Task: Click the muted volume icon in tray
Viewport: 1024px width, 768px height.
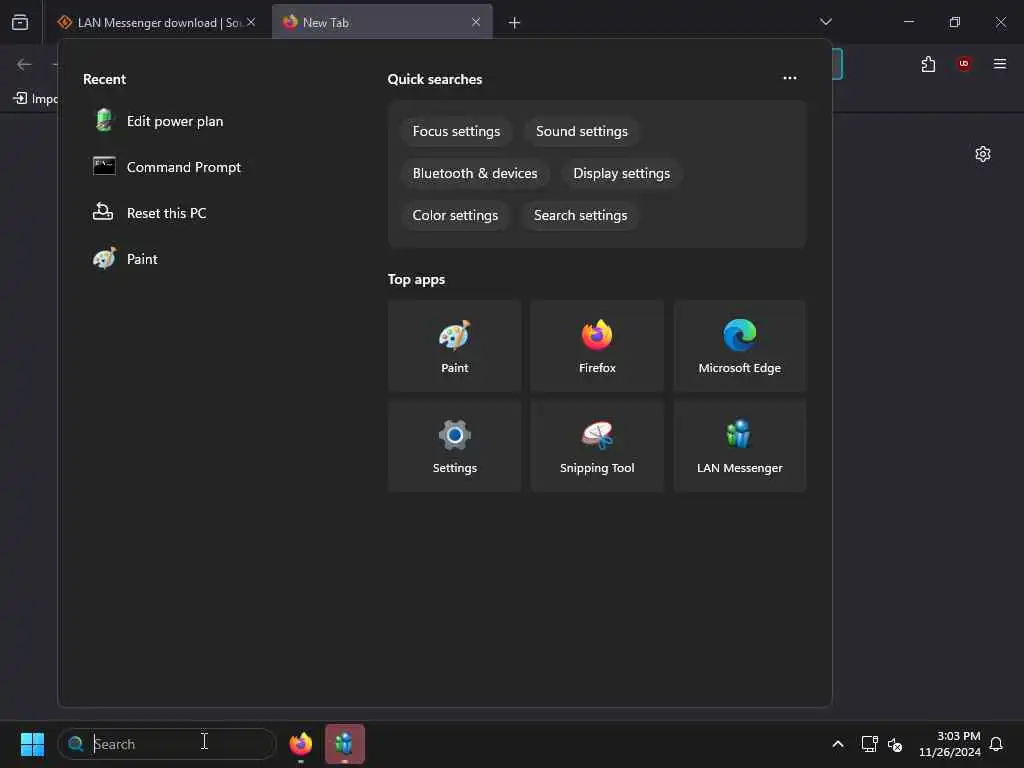Action: [895, 744]
